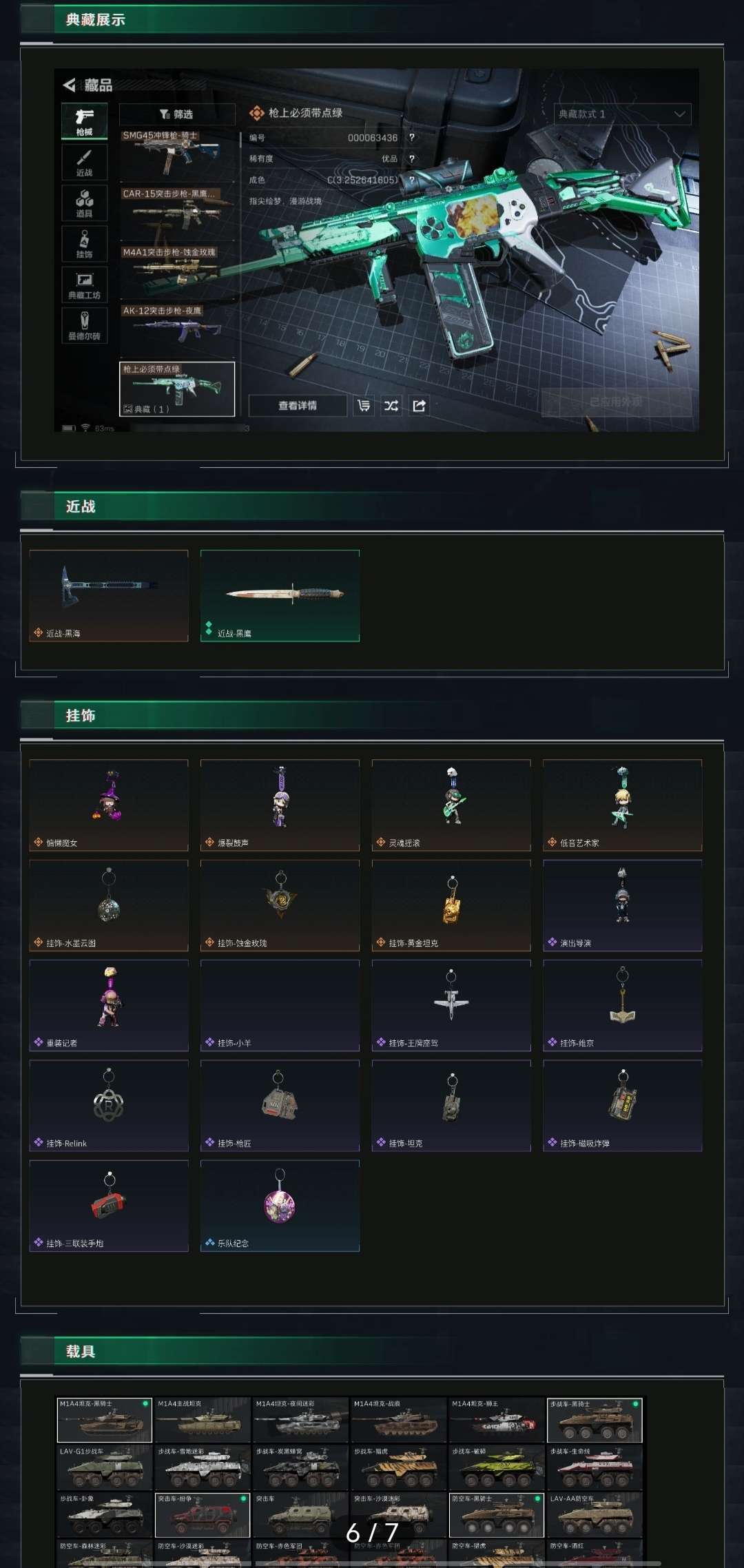
Task: Select the 近战-黑鹰 knife card
Action: point(280,596)
